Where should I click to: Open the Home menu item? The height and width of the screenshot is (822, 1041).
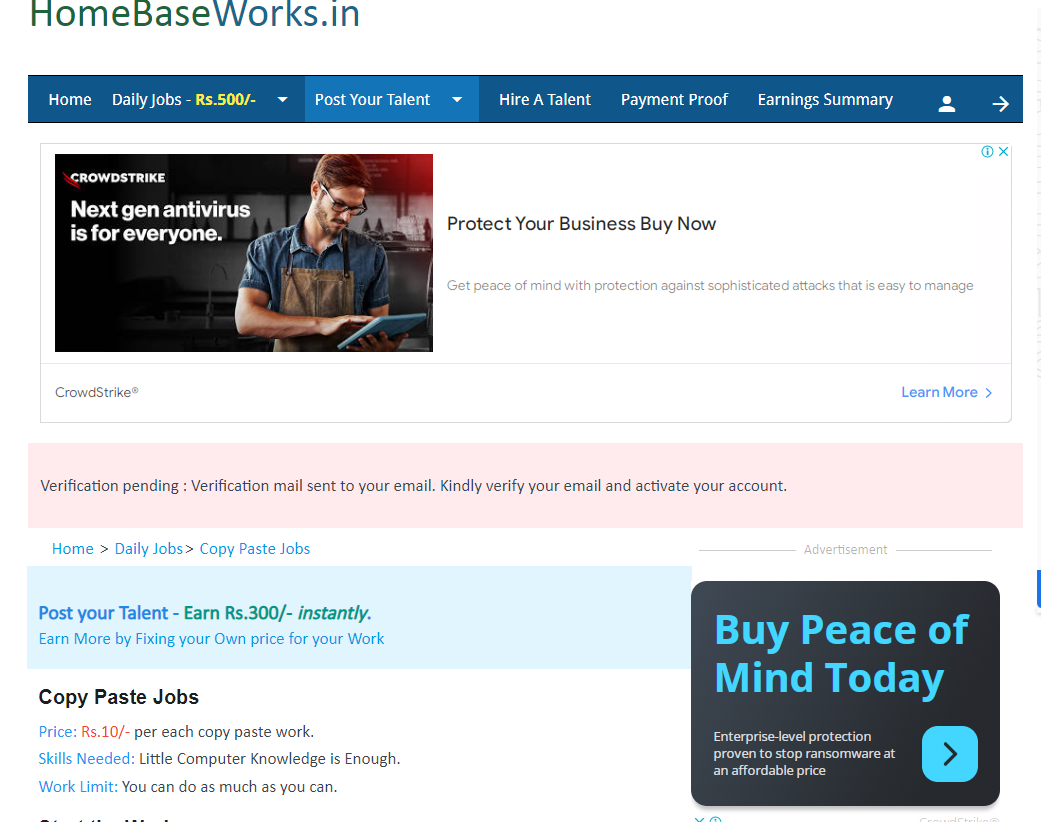[70, 100]
